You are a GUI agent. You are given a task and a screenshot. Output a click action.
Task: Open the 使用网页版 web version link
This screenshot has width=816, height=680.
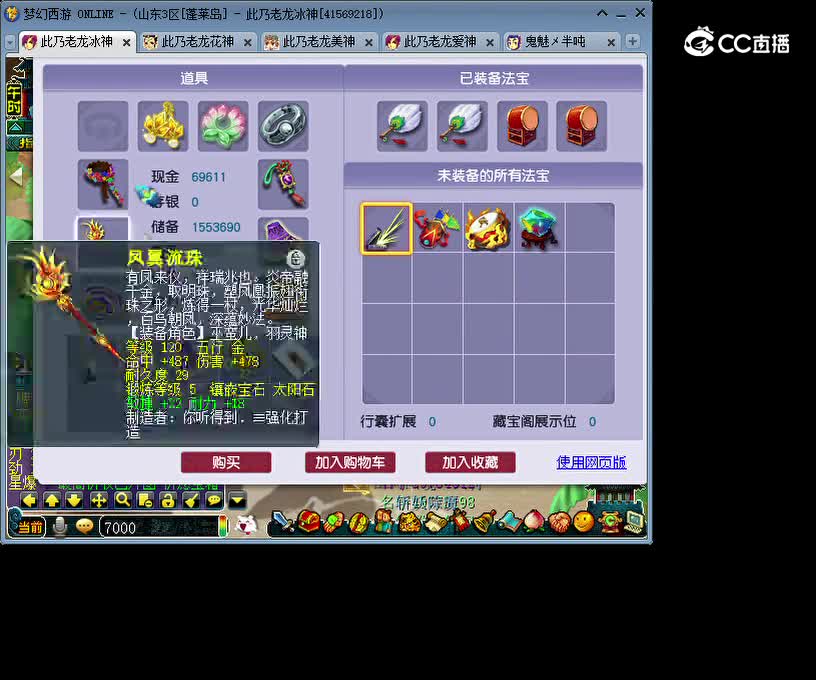tap(591, 462)
